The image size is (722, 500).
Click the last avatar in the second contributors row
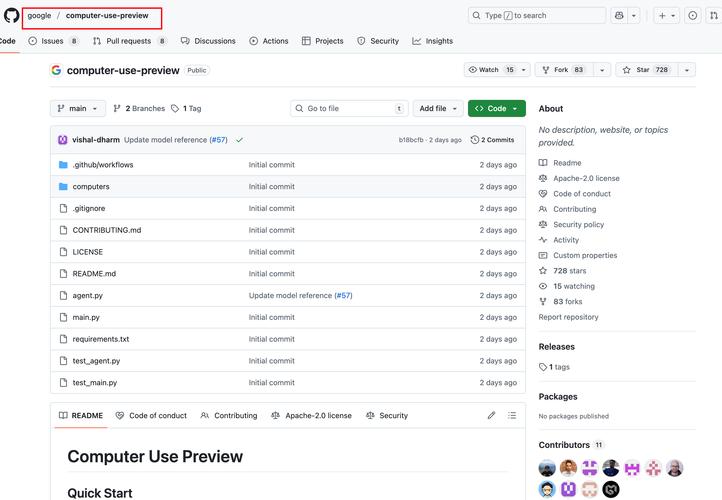click(x=611, y=489)
